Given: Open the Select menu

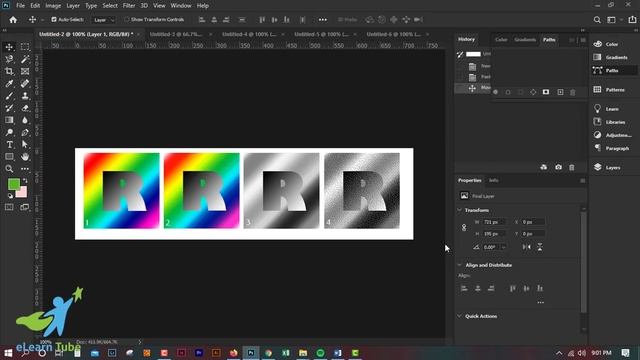Looking at the screenshot, I should click(x=110, y=6).
